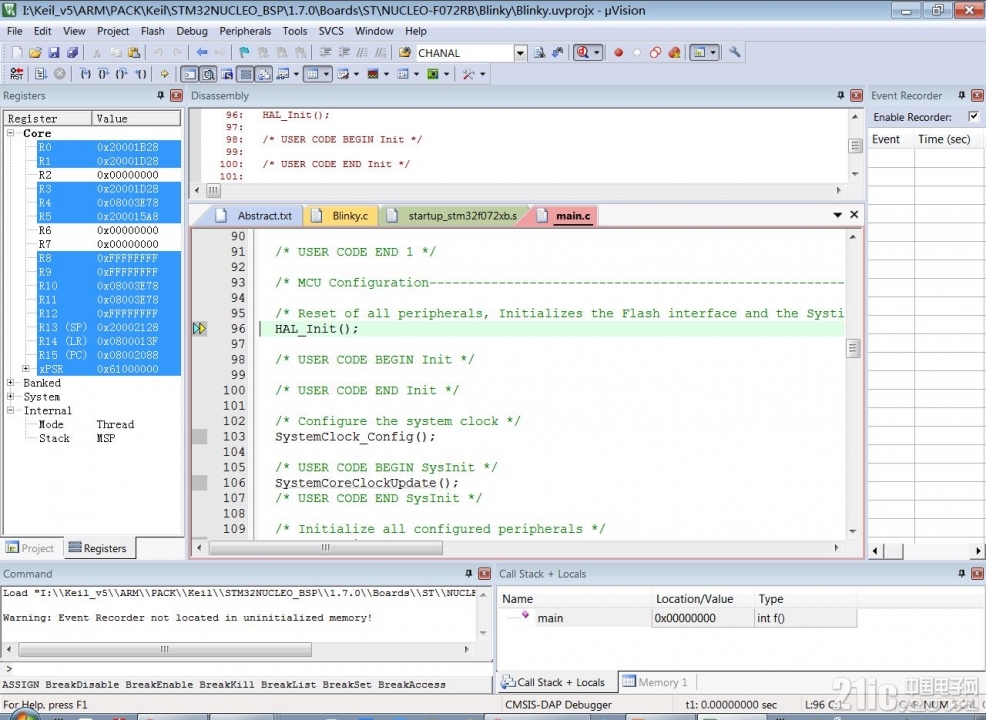Switch to startup_stm32f072xb.s tab
This screenshot has width=986, height=720.
455,216
